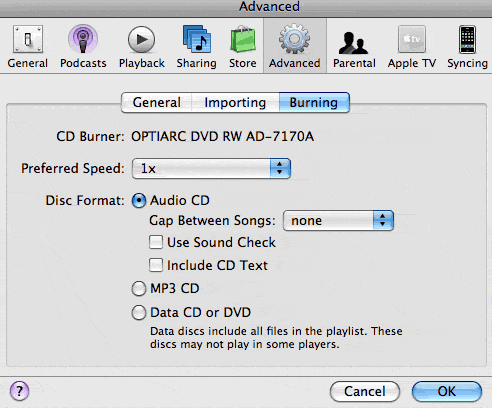Select the Audio CD disc format
The width and height of the screenshot is (492, 408).
tap(139, 201)
